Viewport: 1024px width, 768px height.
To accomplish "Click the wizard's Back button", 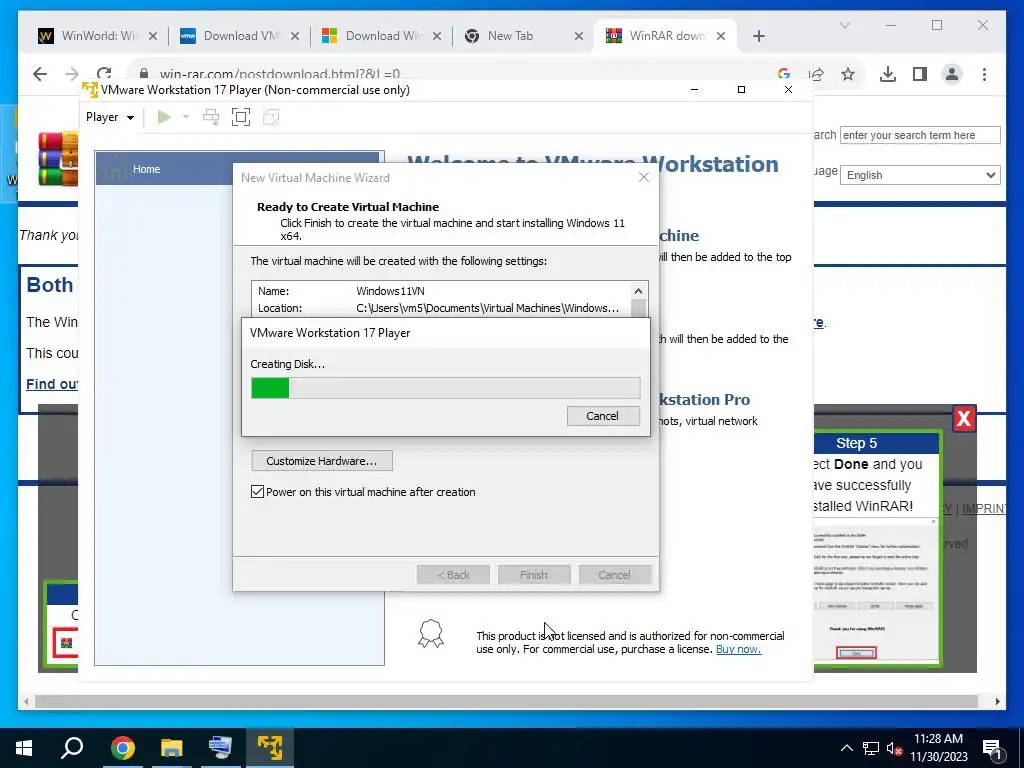I will click(x=453, y=575).
